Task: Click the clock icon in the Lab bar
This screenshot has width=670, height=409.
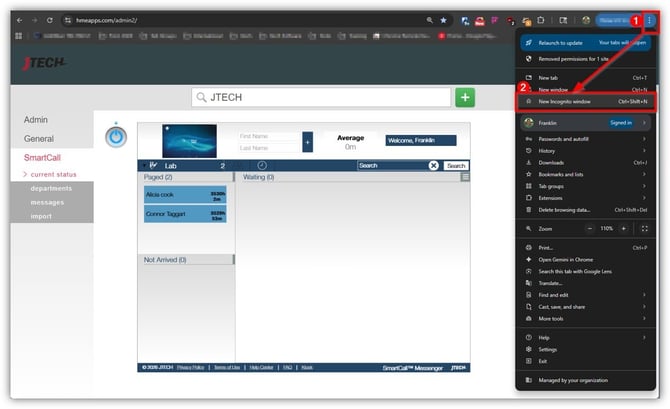Action: (262, 165)
